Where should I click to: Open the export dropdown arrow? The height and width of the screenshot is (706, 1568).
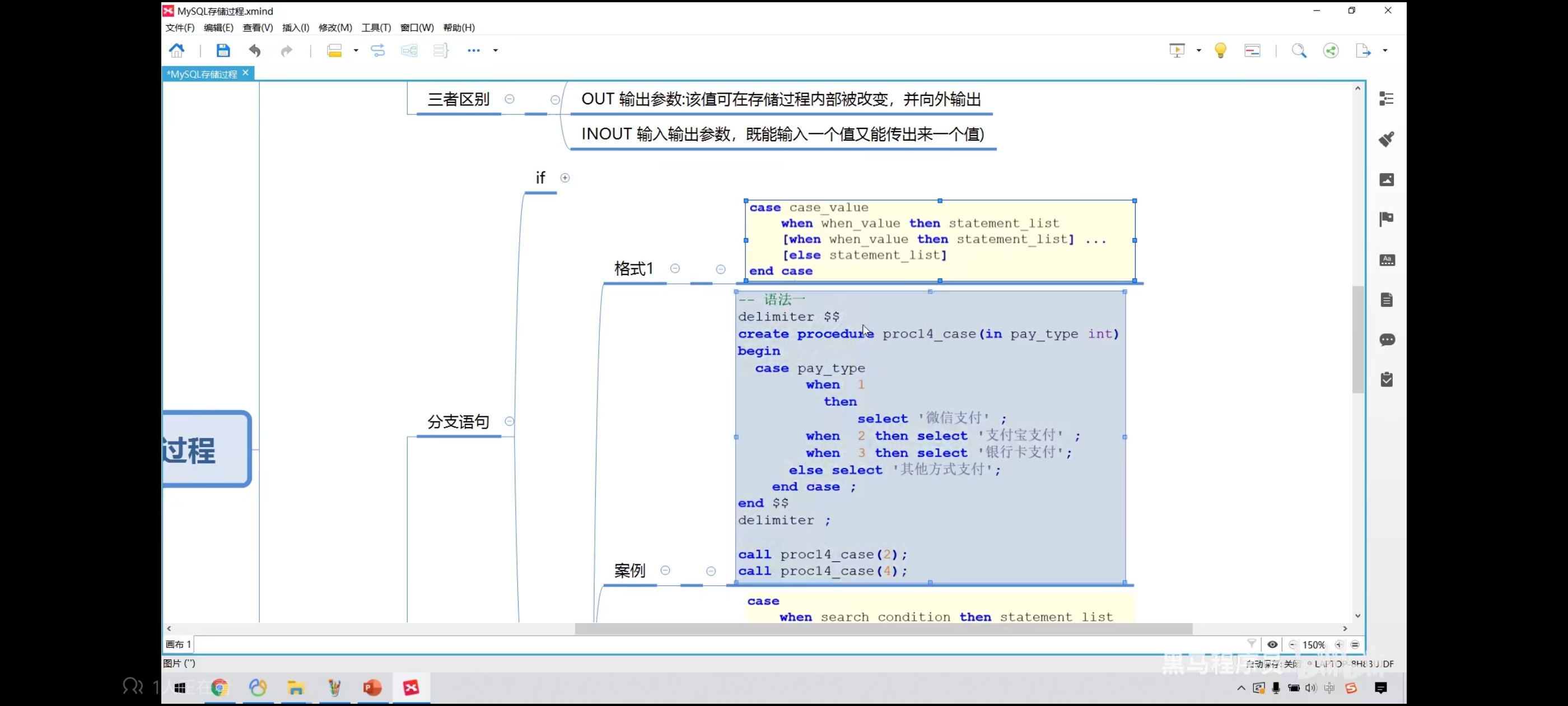1385,50
